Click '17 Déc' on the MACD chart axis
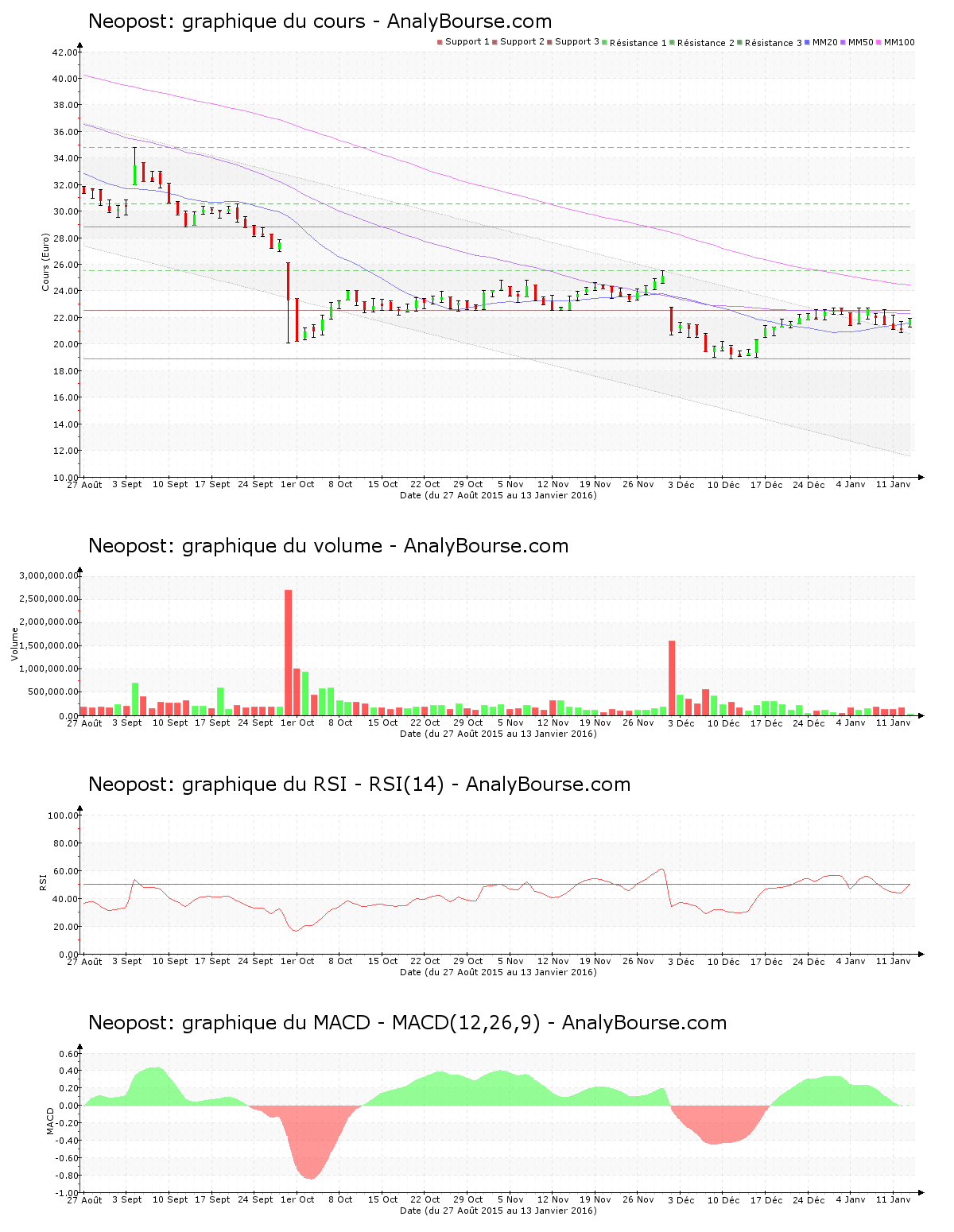 [766, 1200]
